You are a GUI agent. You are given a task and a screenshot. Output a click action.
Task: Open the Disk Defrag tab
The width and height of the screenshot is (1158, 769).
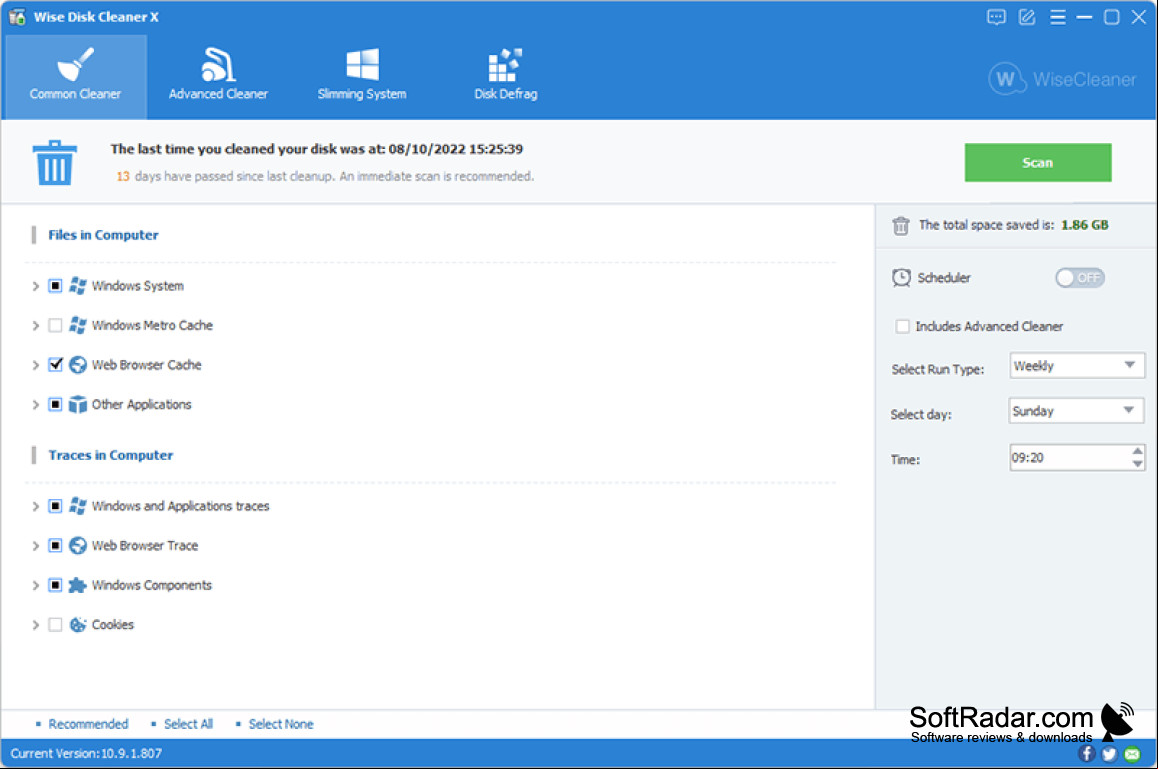click(x=506, y=76)
